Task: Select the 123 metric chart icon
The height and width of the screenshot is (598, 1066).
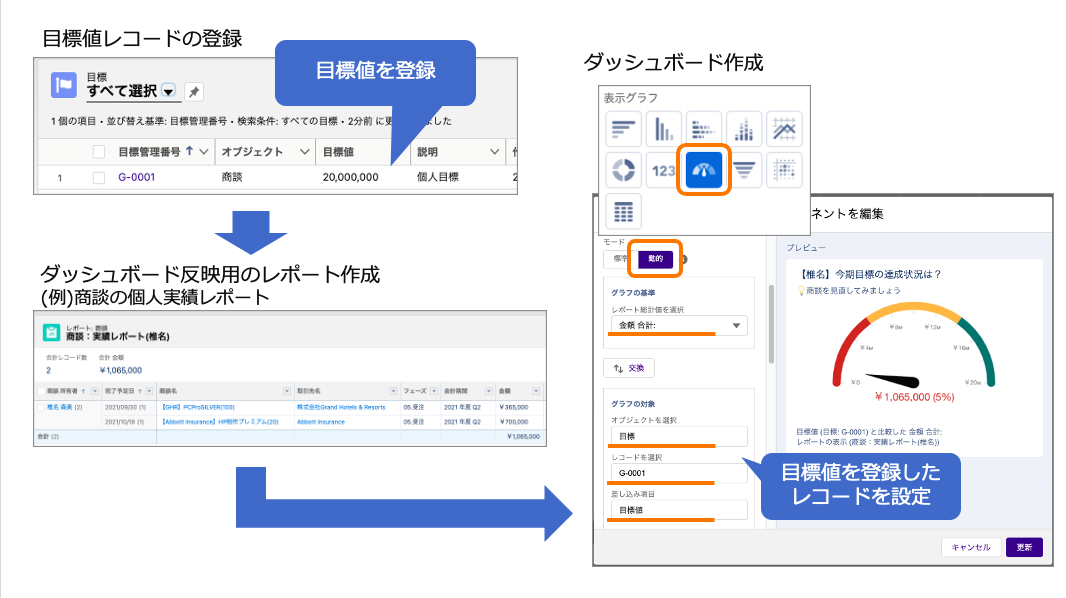Action: pyautogui.click(x=664, y=170)
